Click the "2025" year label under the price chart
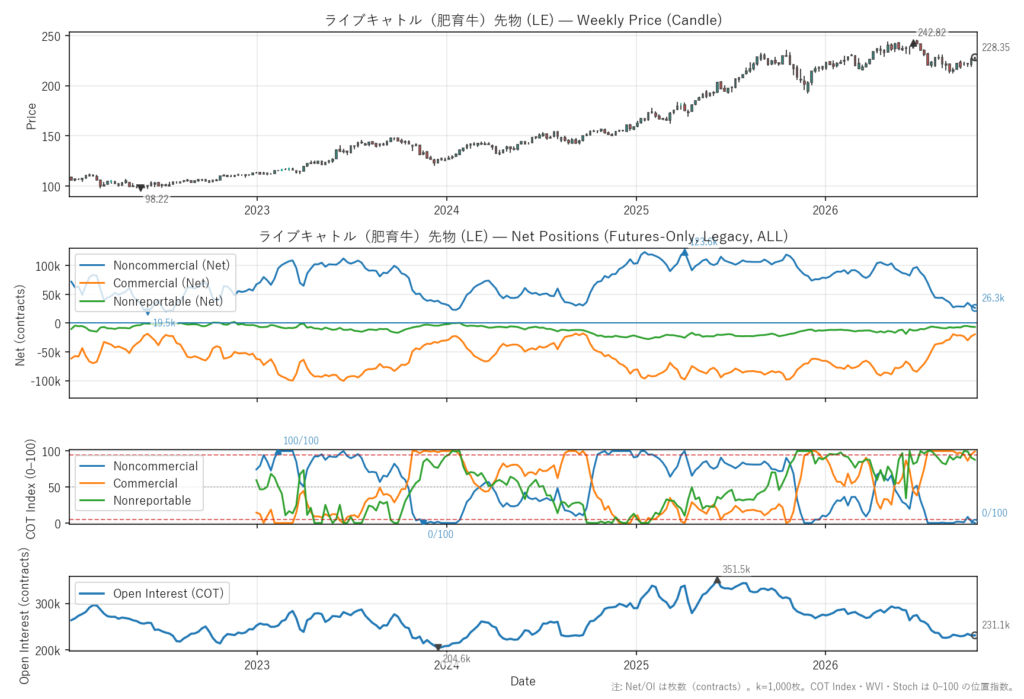 [636, 210]
